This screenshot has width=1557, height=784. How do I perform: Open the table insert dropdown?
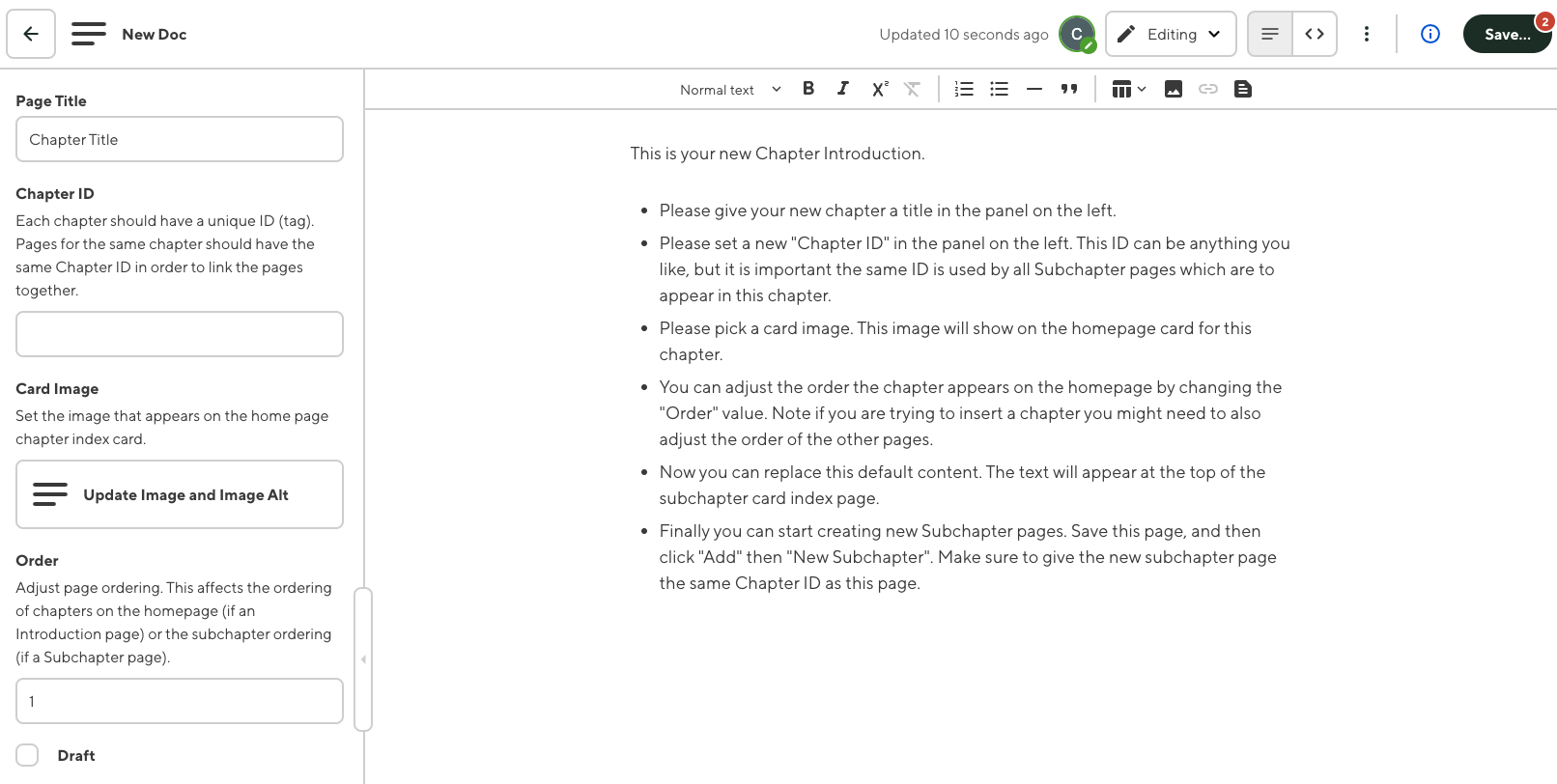[x=1128, y=89]
